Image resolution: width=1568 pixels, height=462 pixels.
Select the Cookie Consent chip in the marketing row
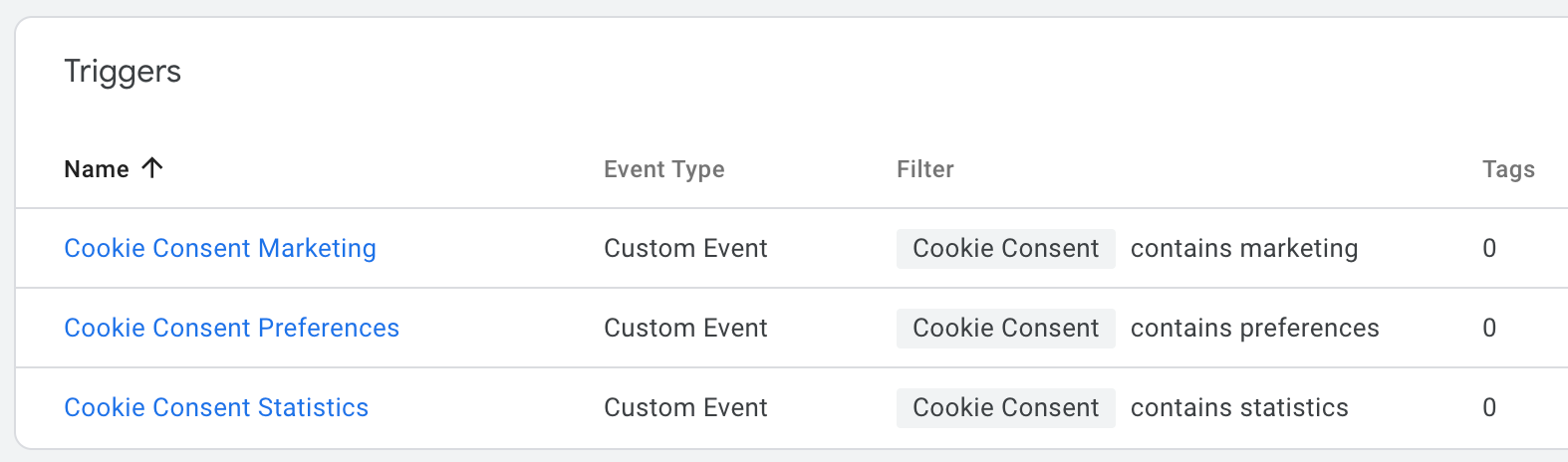tap(1006, 248)
